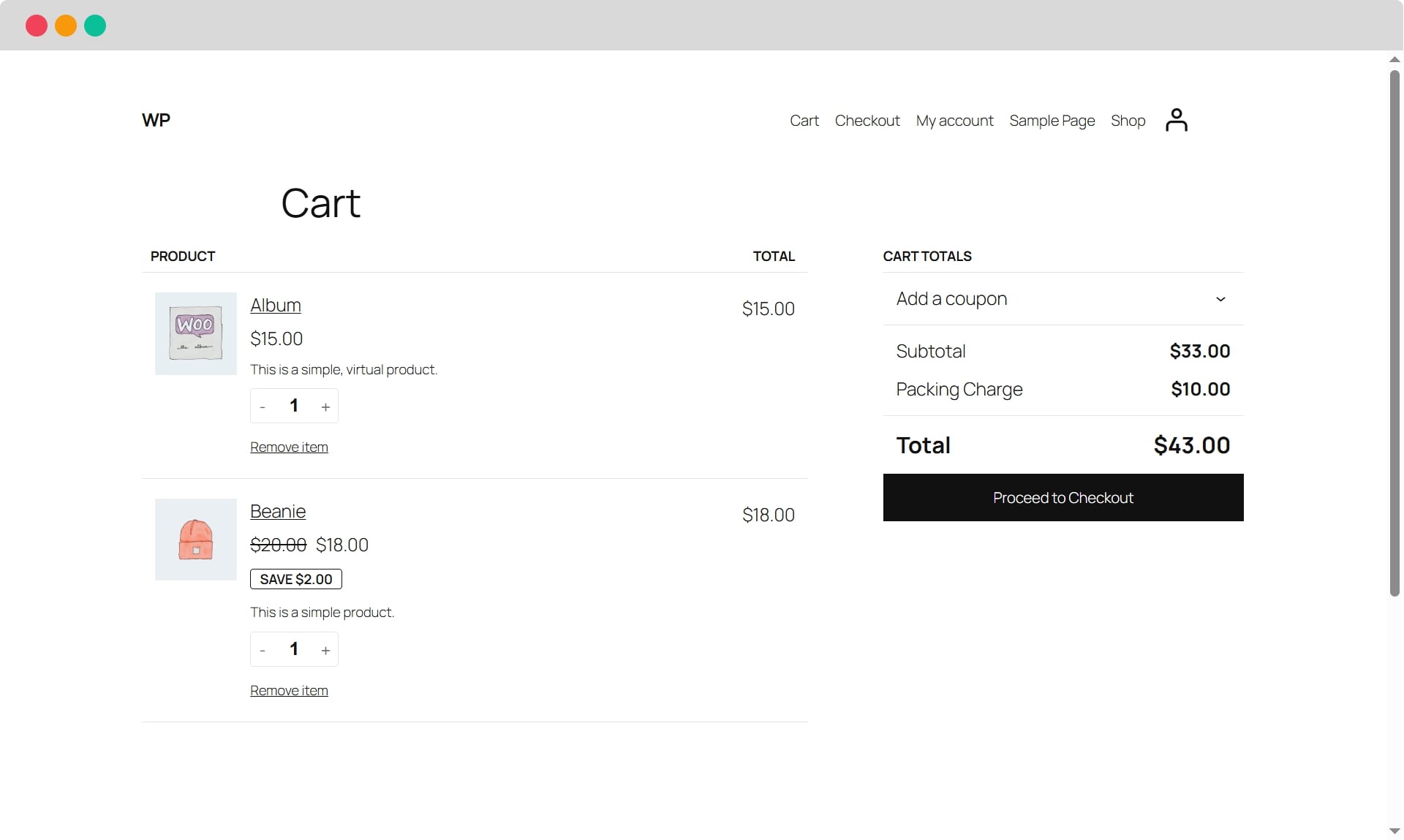
Task: Expand the Add a coupon section
Action: click(x=951, y=299)
